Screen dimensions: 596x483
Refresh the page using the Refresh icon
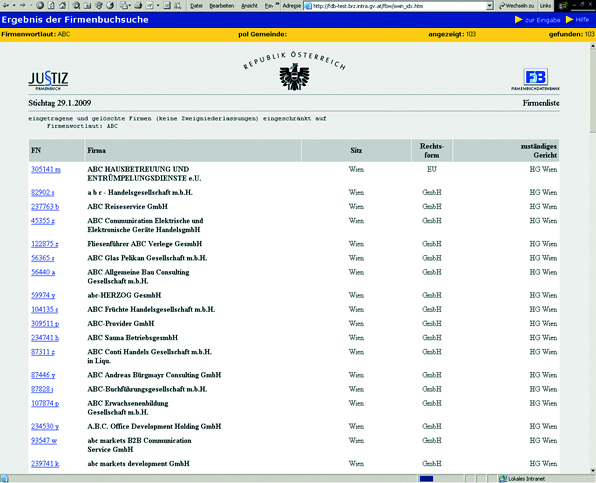tap(51, 5)
